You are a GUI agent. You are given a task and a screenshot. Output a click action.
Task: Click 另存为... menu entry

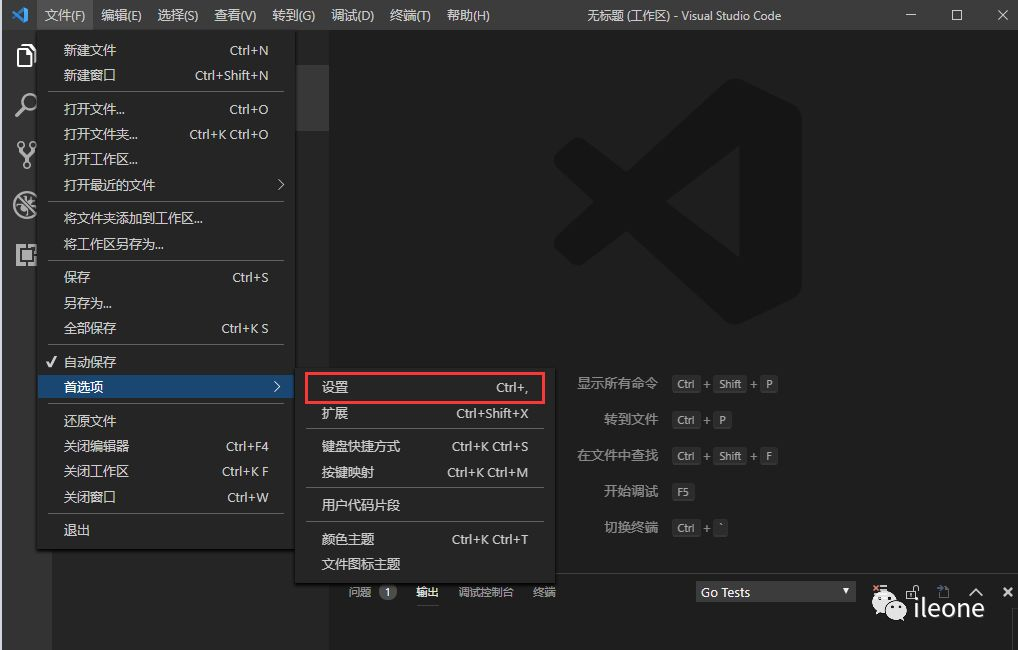pos(166,303)
